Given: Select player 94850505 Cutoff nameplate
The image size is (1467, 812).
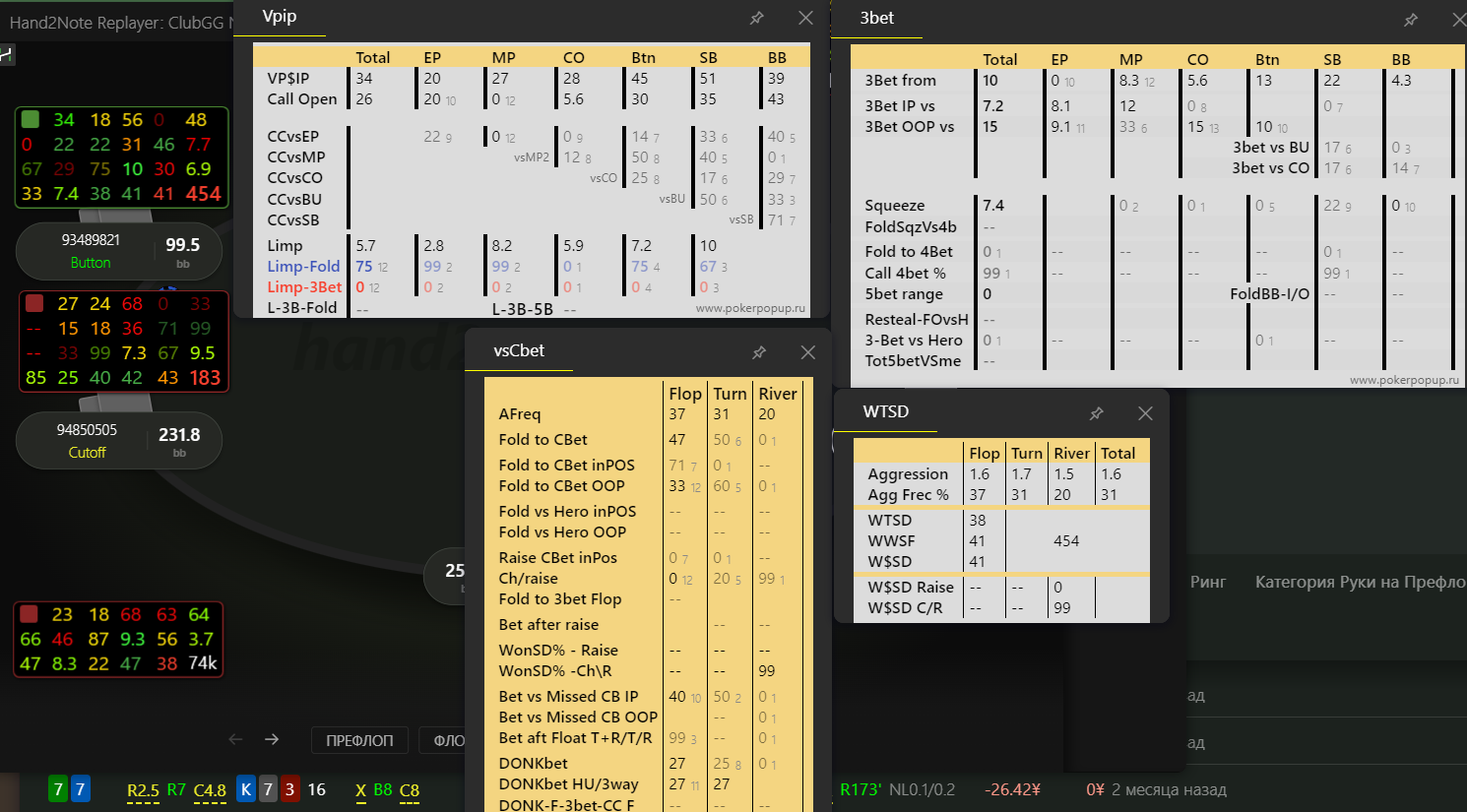Looking at the screenshot, I should 119,441.
